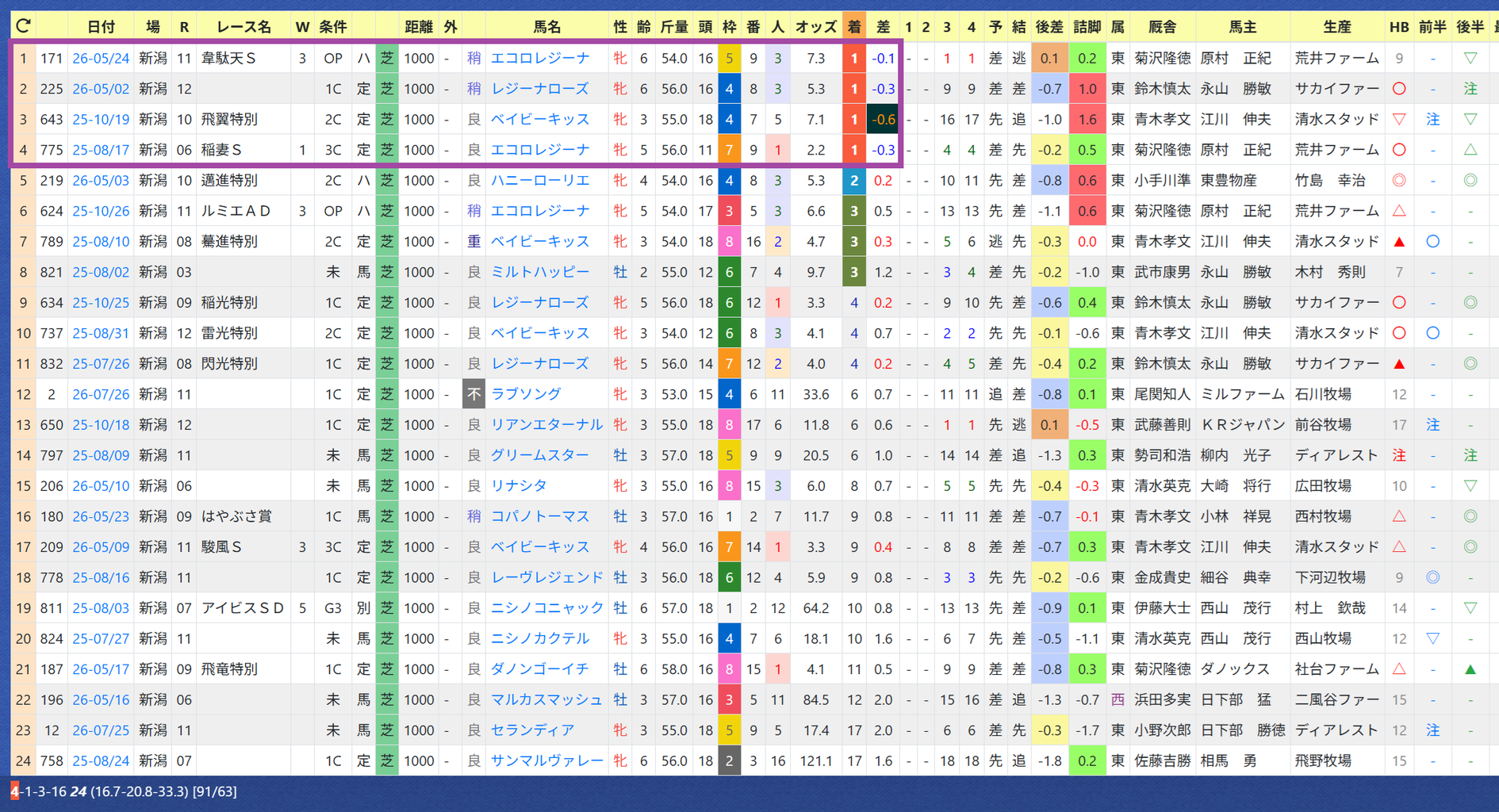This screenshot has height=812, width=1499.
Task: Click owner name KRジャパン
Action: 1242,424
